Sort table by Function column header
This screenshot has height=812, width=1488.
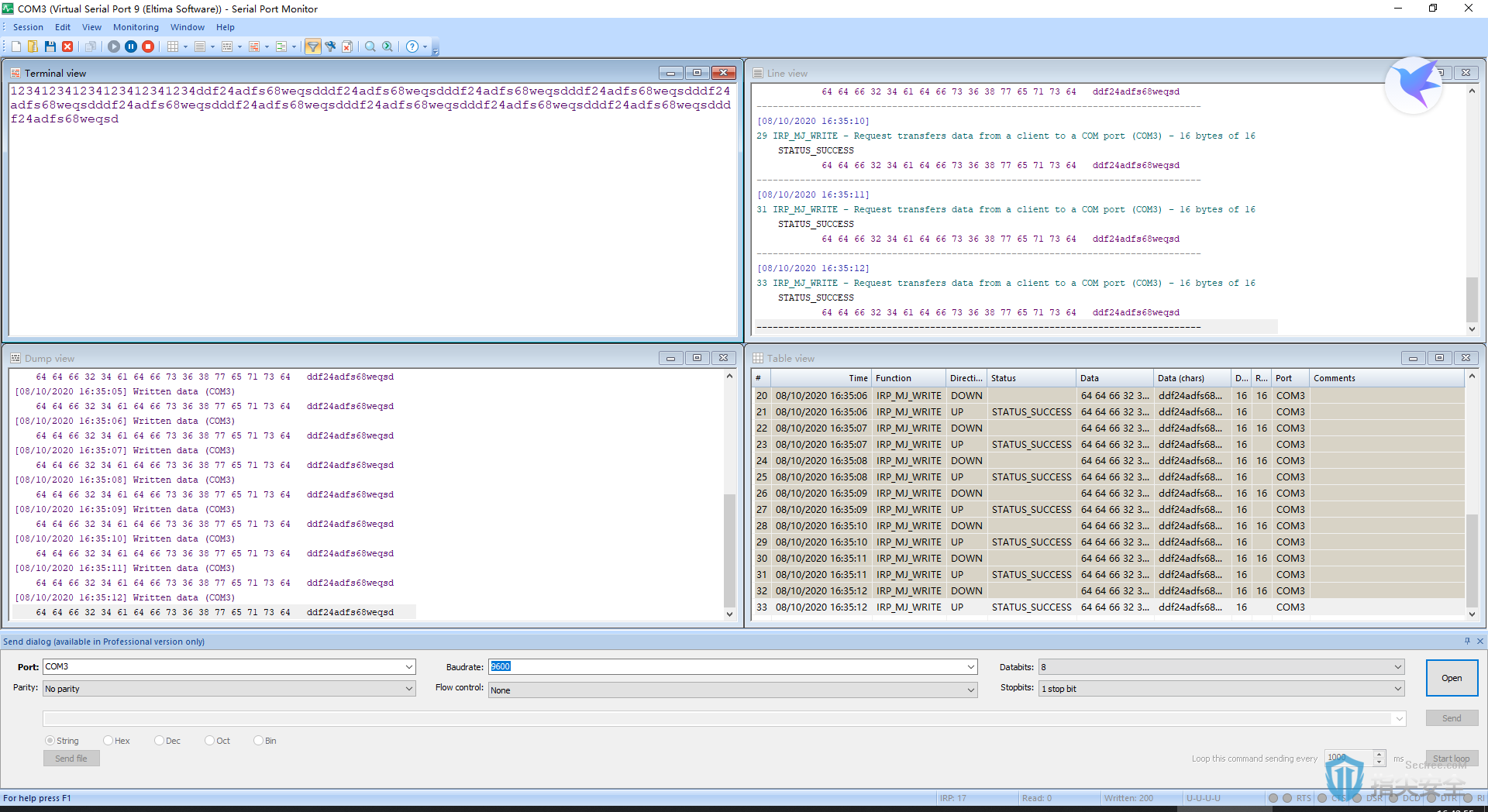click(x=909, y=378)
